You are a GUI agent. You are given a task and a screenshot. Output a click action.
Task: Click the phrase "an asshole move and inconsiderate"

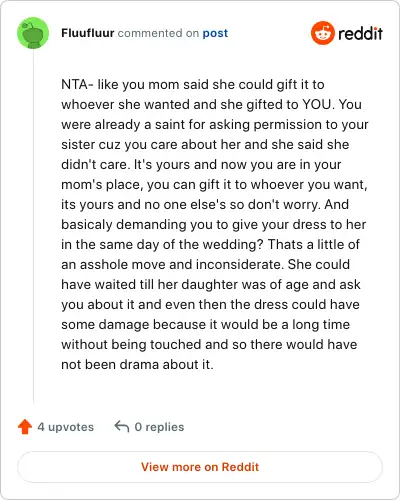172,264
